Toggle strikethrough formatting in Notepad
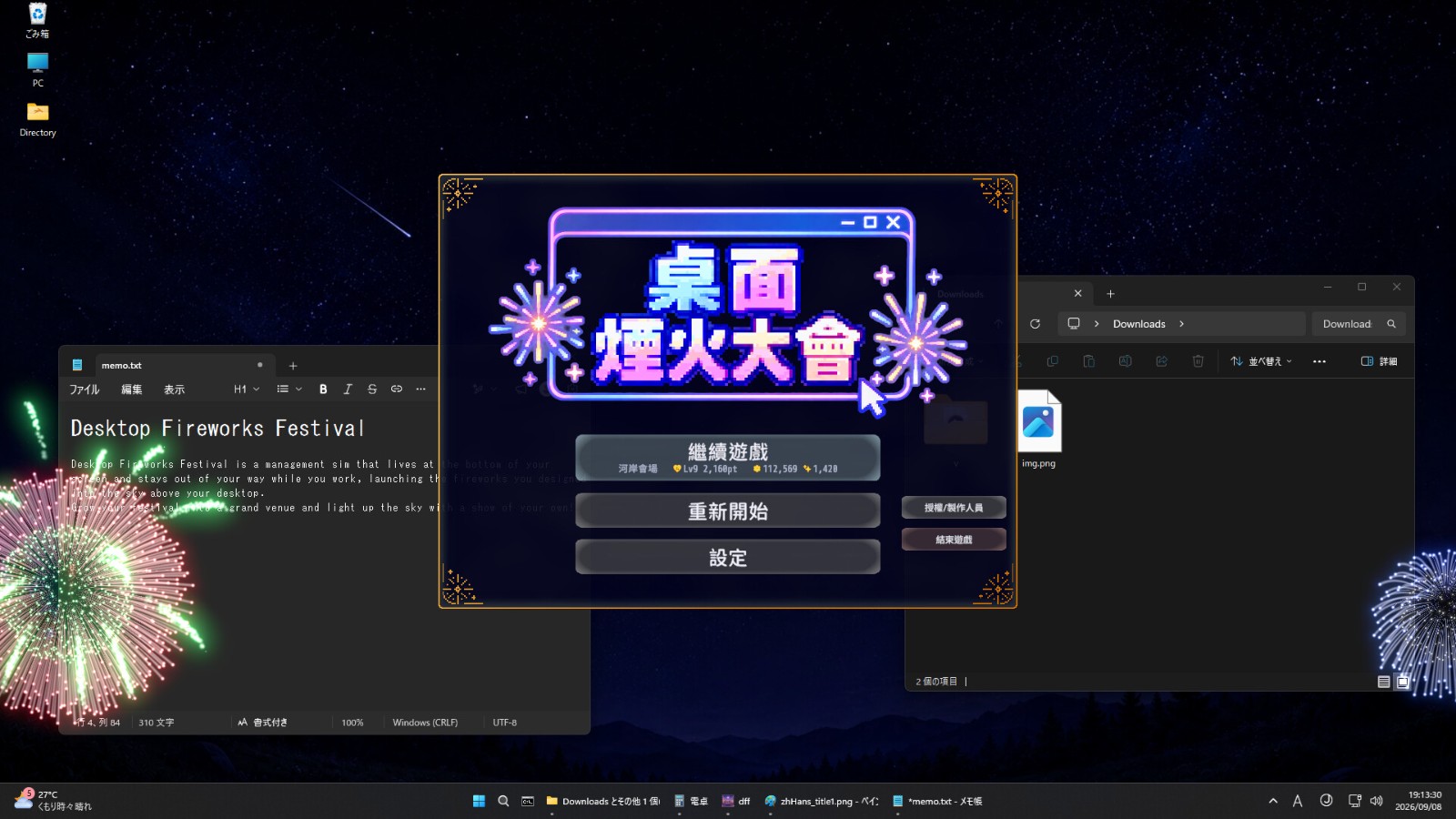This screenshot has width=1456, height=819. click(x=372, y=389)
